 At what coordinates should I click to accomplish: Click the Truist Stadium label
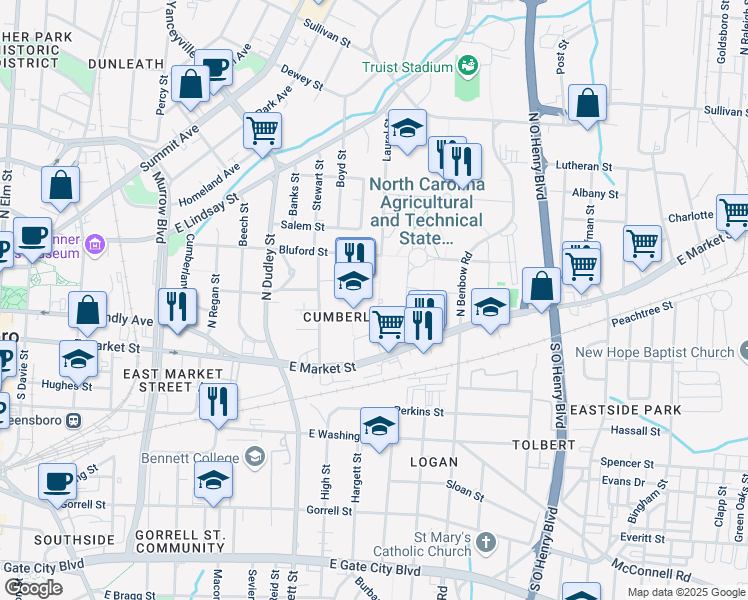click(x=407, y=67)
